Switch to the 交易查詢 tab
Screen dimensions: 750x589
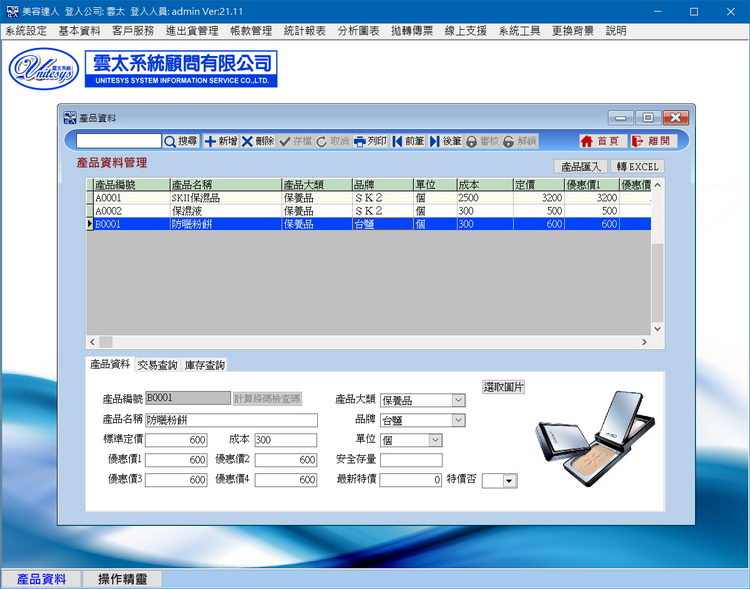click(158, 365)
